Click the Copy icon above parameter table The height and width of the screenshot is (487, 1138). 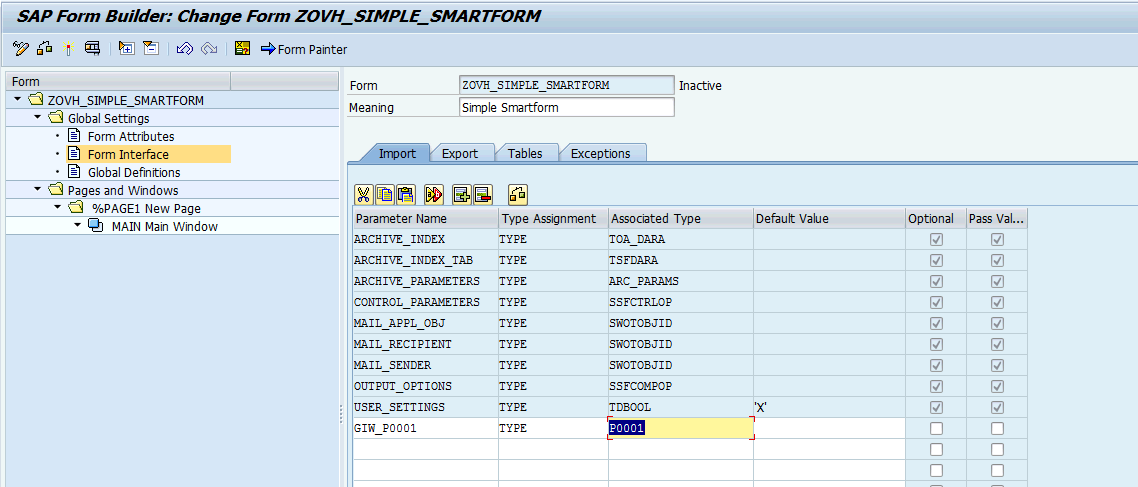point(385,195)
